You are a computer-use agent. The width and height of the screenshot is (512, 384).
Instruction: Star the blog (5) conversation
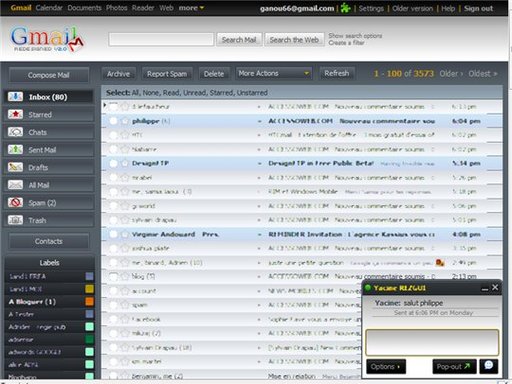click(x=125, y=277)
